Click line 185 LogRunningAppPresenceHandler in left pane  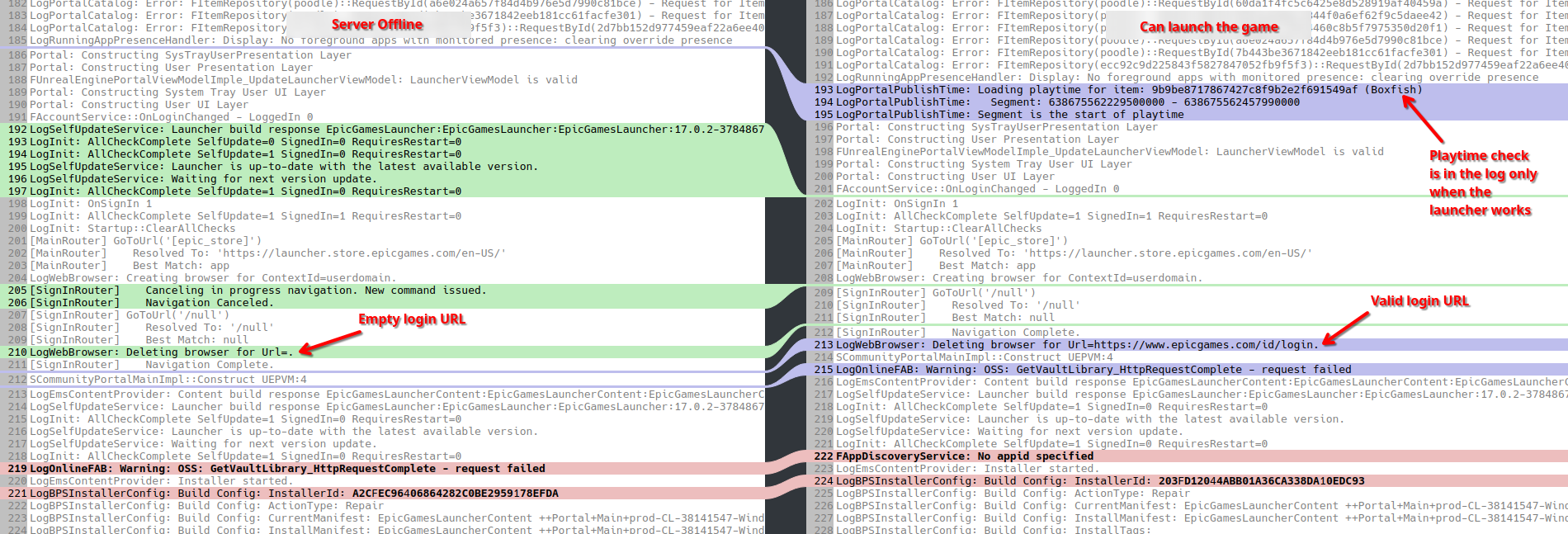click(x=381, y=40)
